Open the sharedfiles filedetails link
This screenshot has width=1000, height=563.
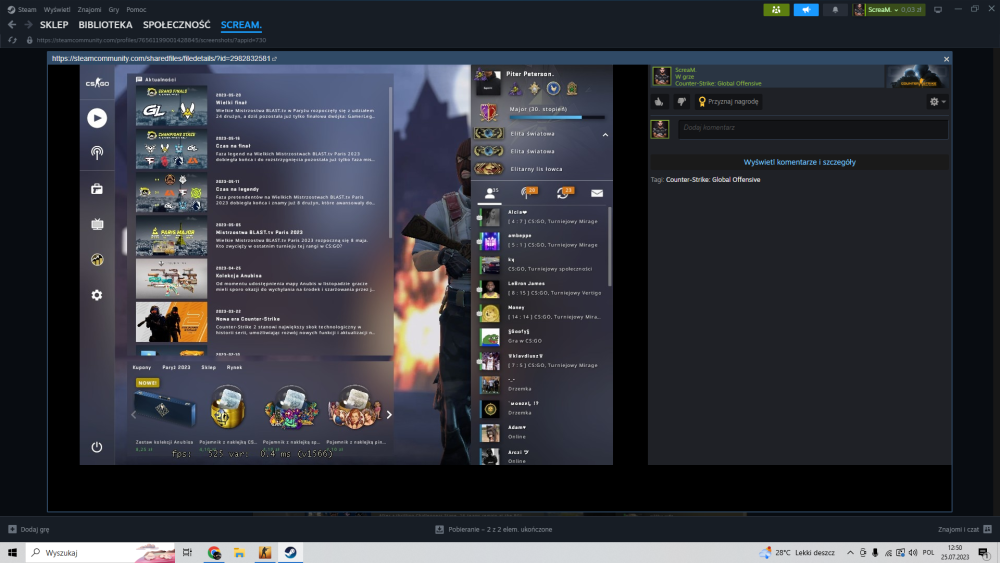(x=164, y=59)
